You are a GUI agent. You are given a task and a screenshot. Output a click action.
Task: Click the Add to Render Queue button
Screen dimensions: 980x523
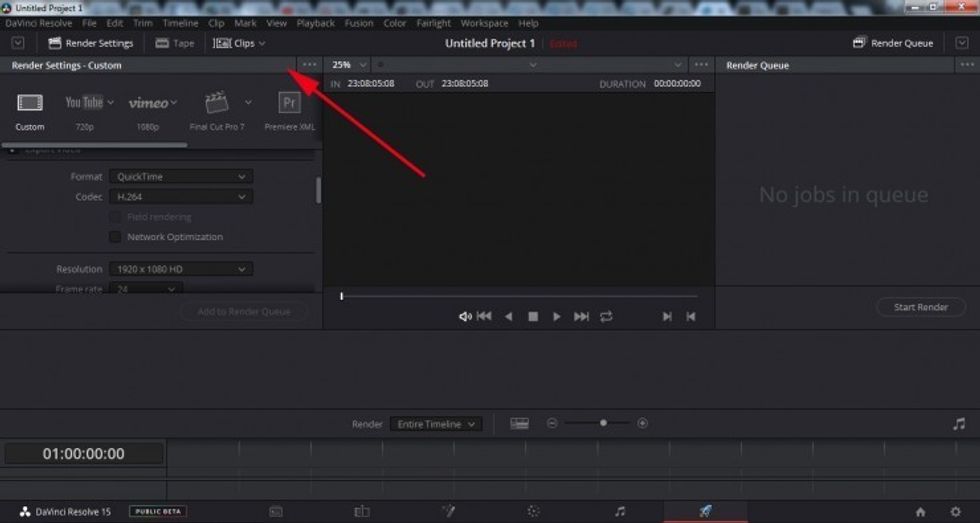[244, 311]
